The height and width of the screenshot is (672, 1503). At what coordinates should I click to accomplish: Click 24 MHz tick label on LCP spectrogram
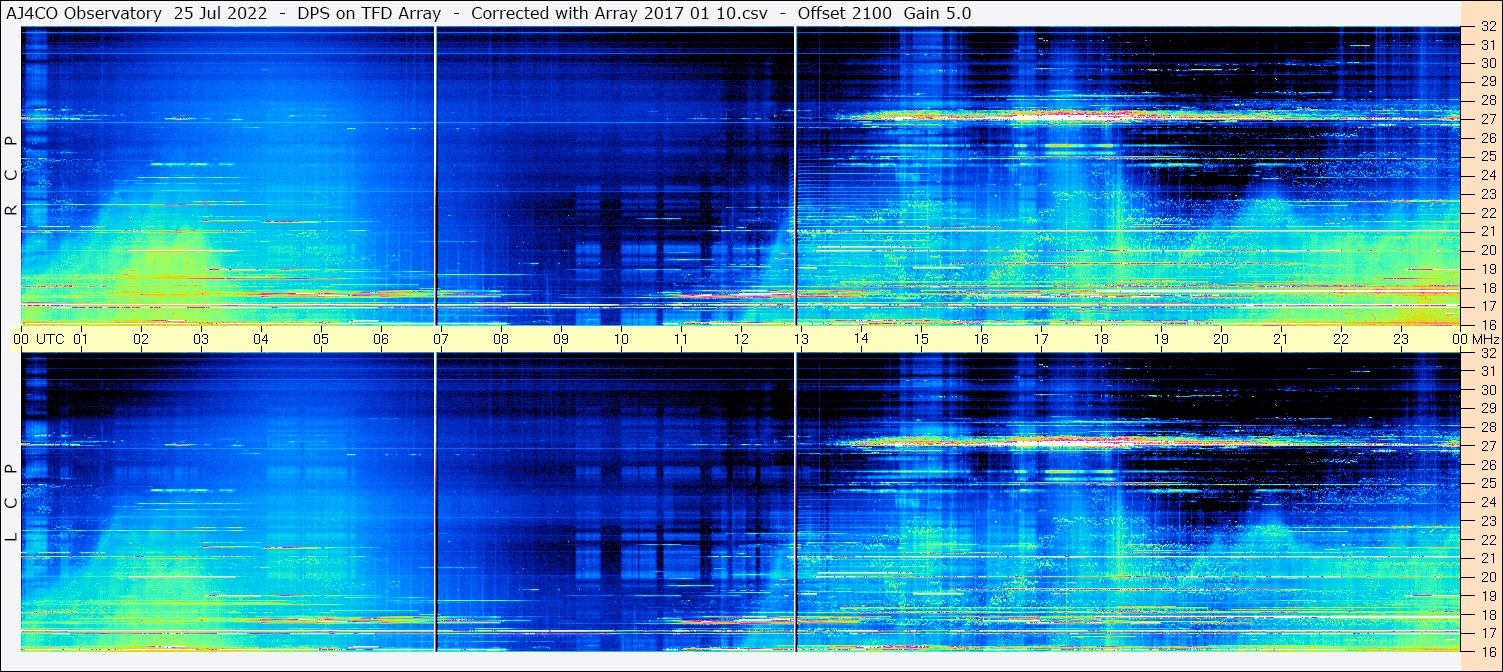[1487, 503]
